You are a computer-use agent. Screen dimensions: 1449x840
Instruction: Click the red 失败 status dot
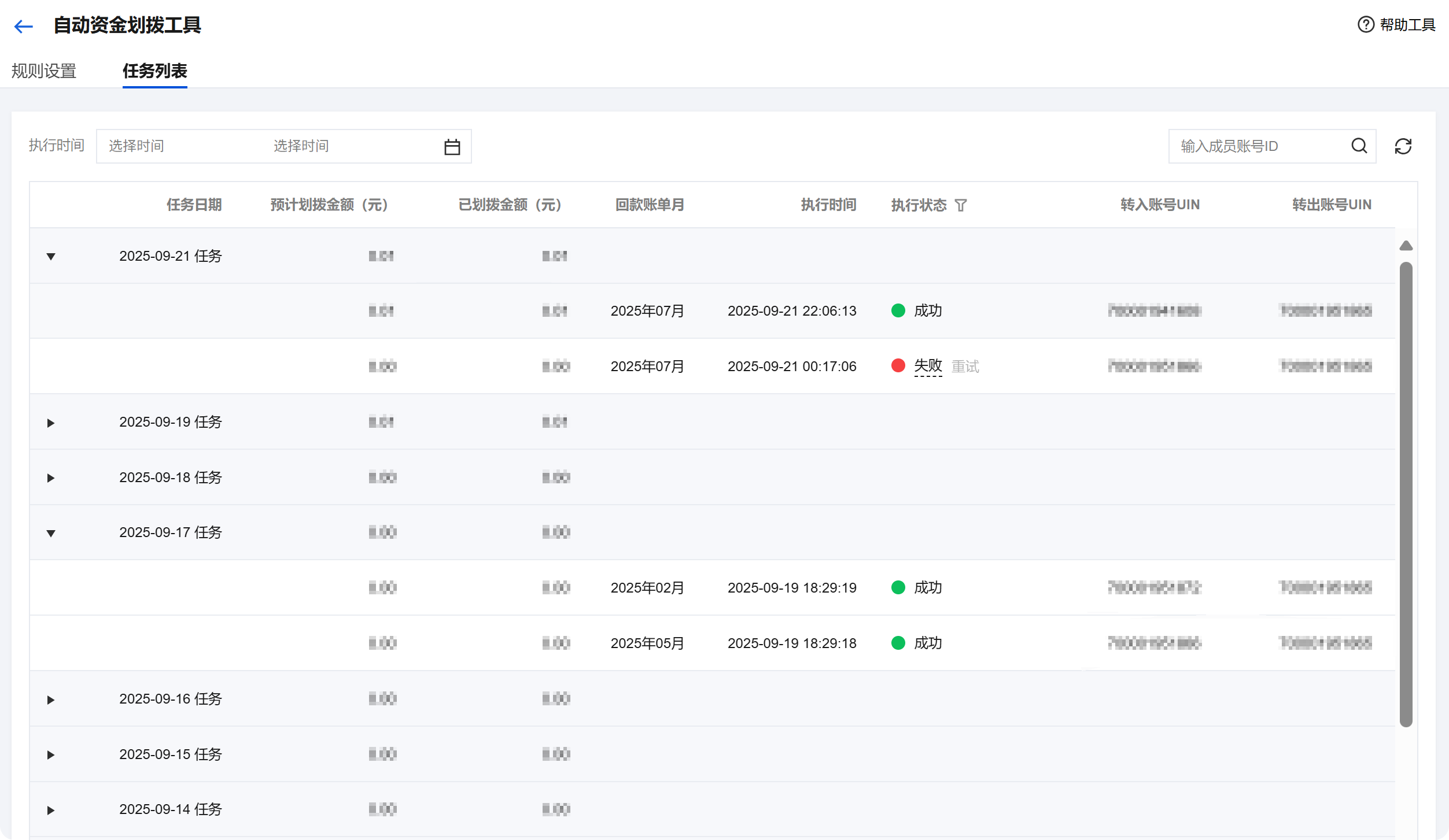898,366
